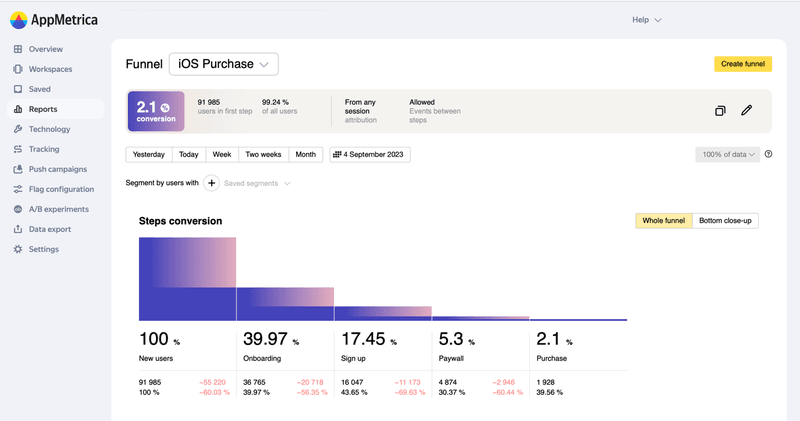Go to A/B experiments in sidebar
The width and height of the screenshot is (800, 421).
pos(58,209)
